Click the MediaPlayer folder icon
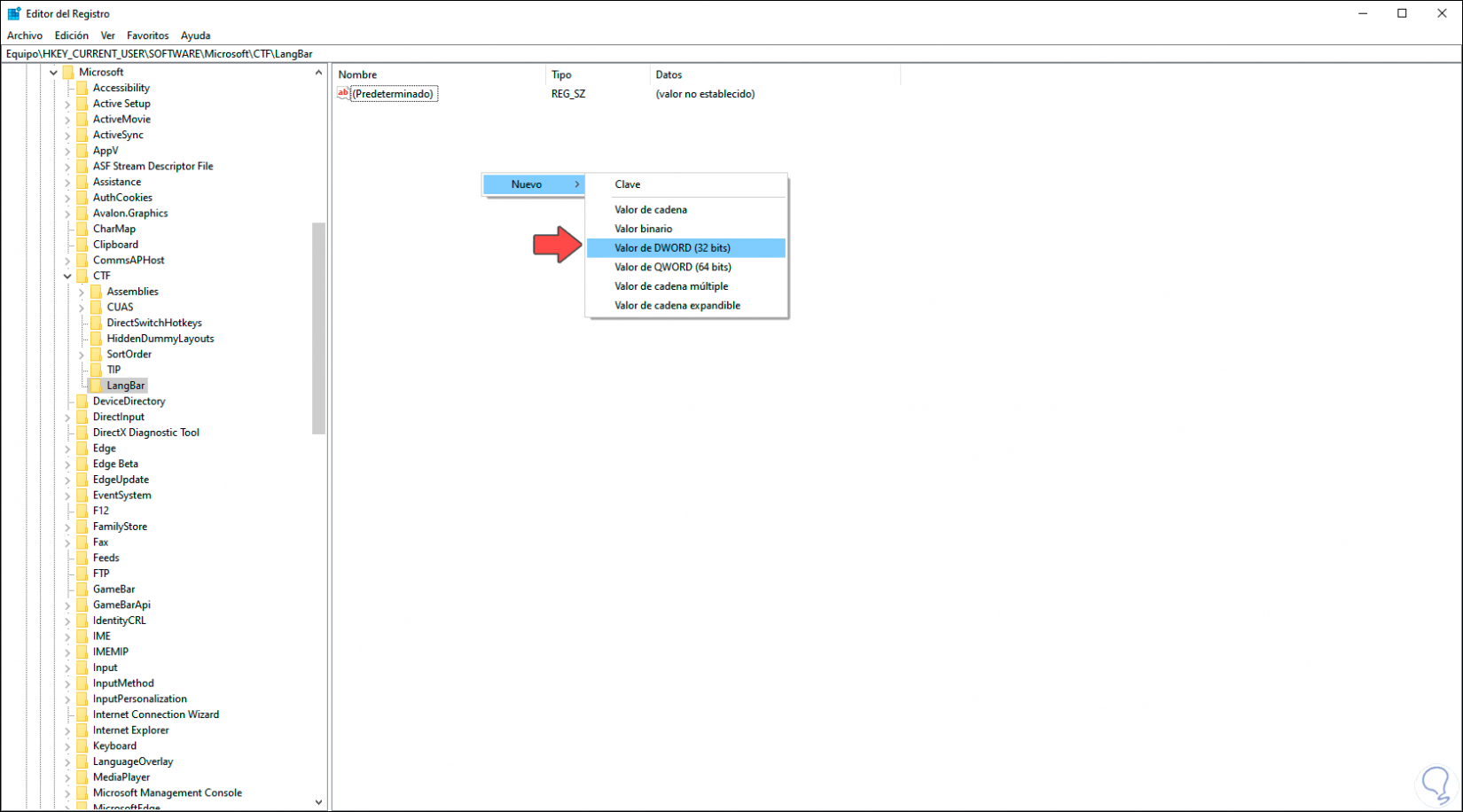Viewport: 1463px width, 812px height. click(x=82, y=777)
